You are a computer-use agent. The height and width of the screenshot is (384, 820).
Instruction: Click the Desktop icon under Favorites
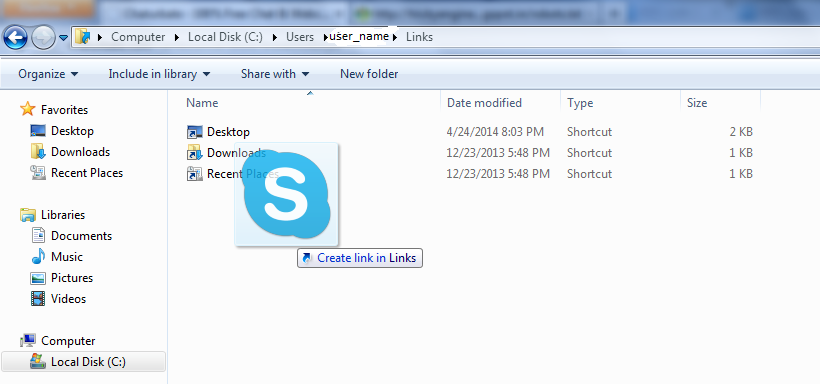click(x=38, y=131)
